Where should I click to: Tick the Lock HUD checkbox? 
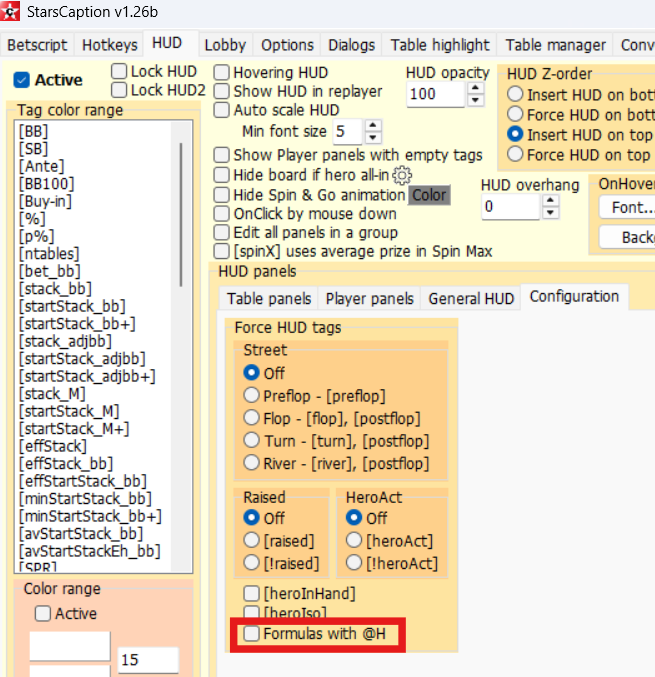pyautogui.click(x=119, y=71)
